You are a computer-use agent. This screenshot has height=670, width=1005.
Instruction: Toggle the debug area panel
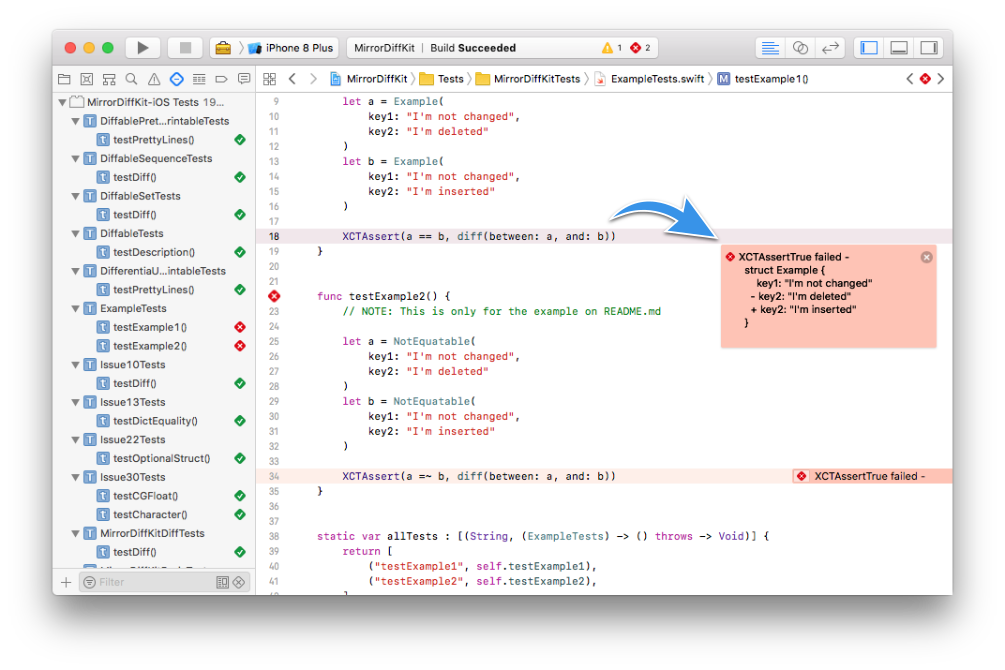[x=899, y=47]
